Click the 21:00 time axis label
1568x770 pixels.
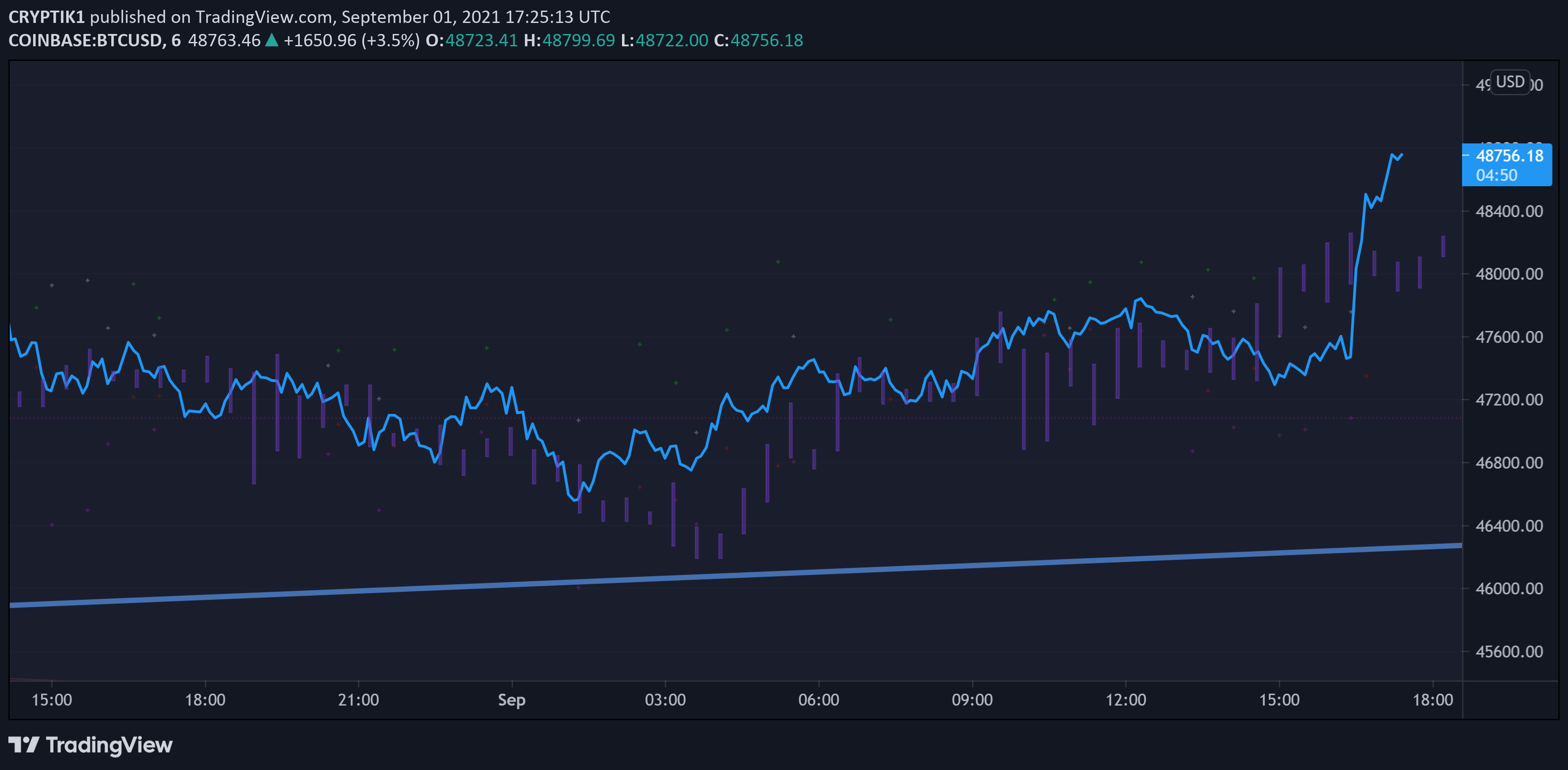coord(358,700)
